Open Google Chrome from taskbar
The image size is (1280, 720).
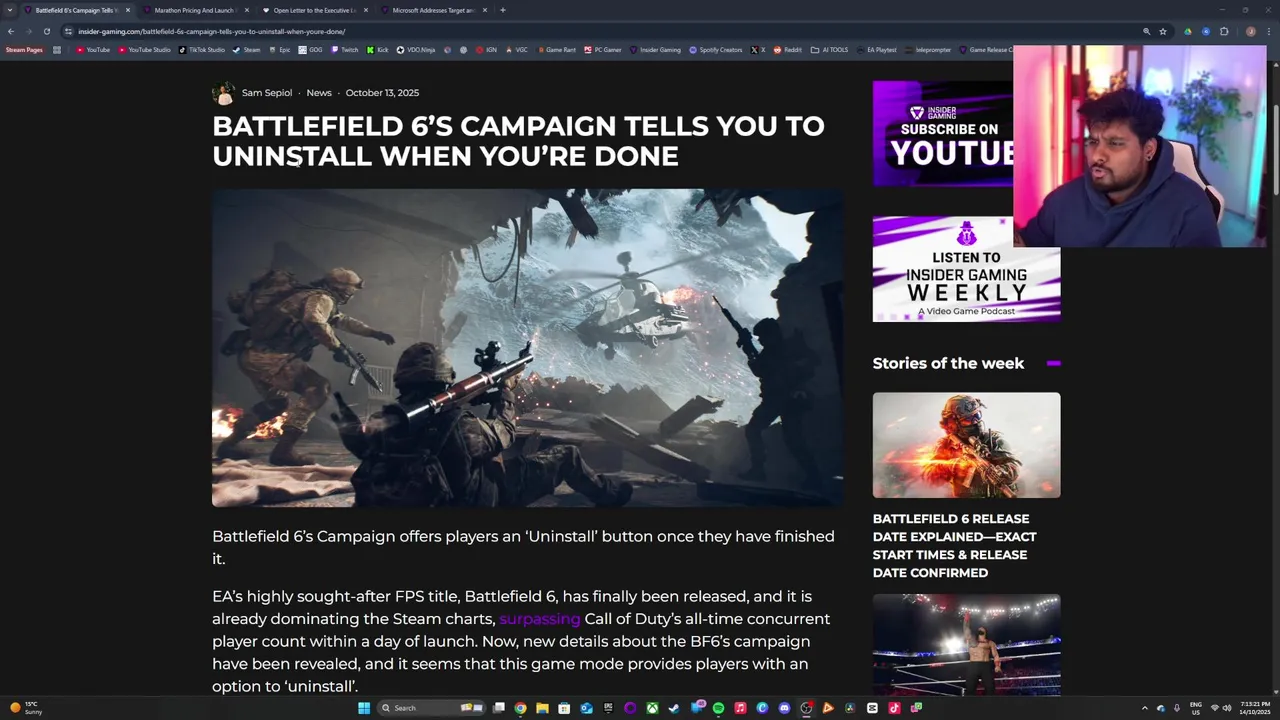coord(520,708)
